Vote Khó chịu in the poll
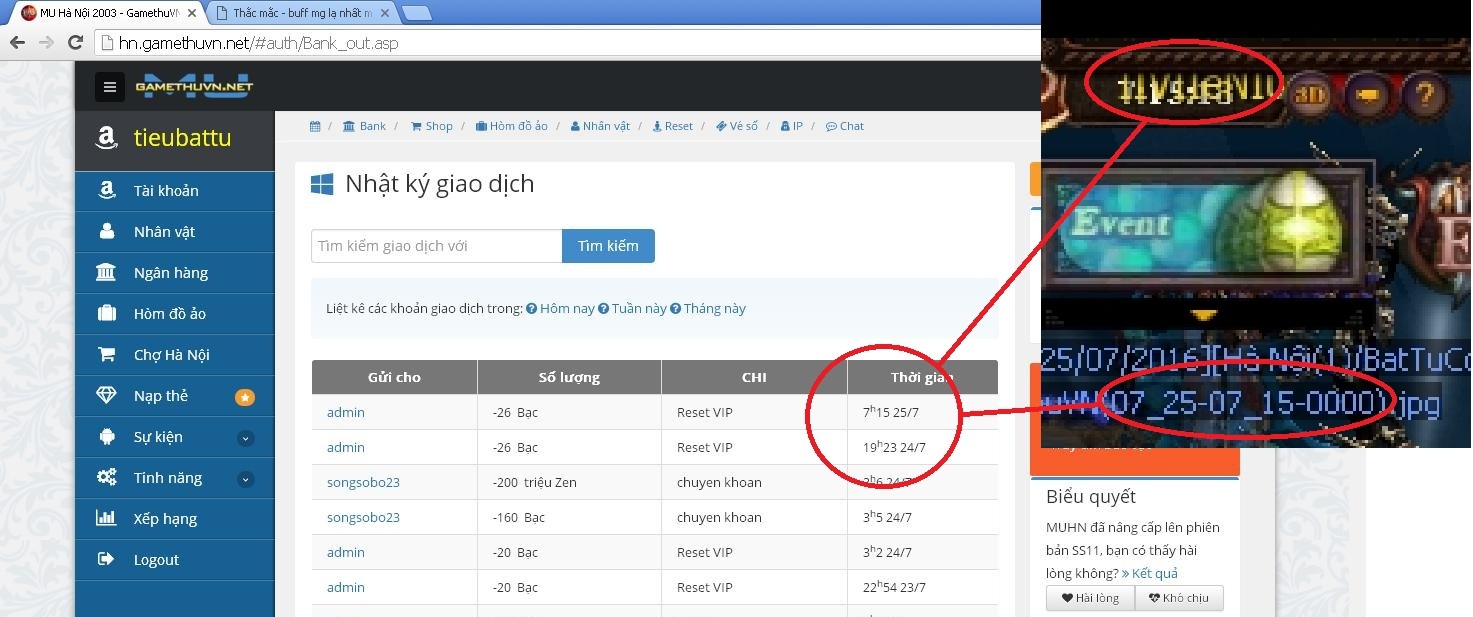The image size is (1473, 617). [x=1179, y=598]
